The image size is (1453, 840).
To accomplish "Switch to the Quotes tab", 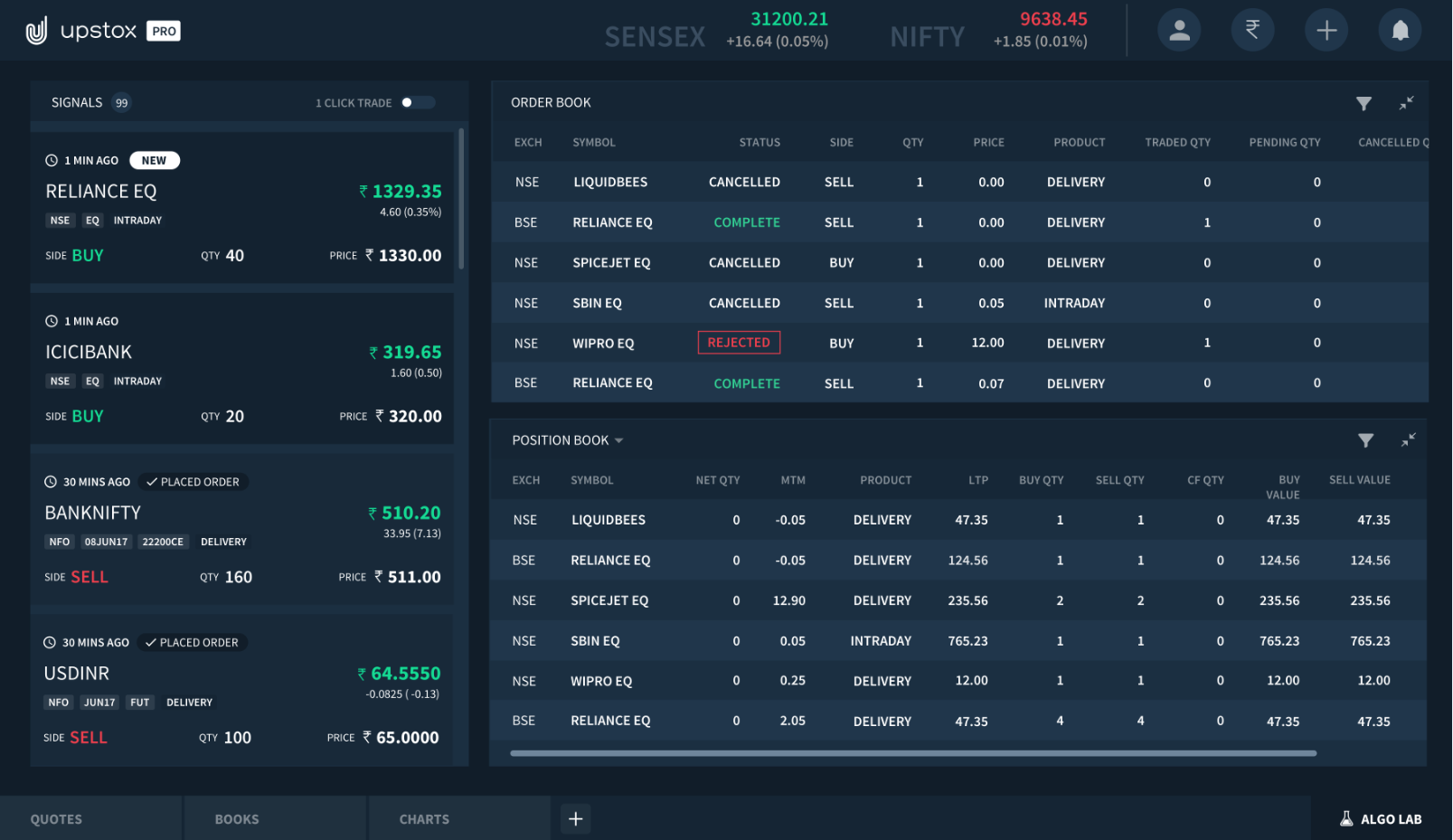I will click(90, 819).
